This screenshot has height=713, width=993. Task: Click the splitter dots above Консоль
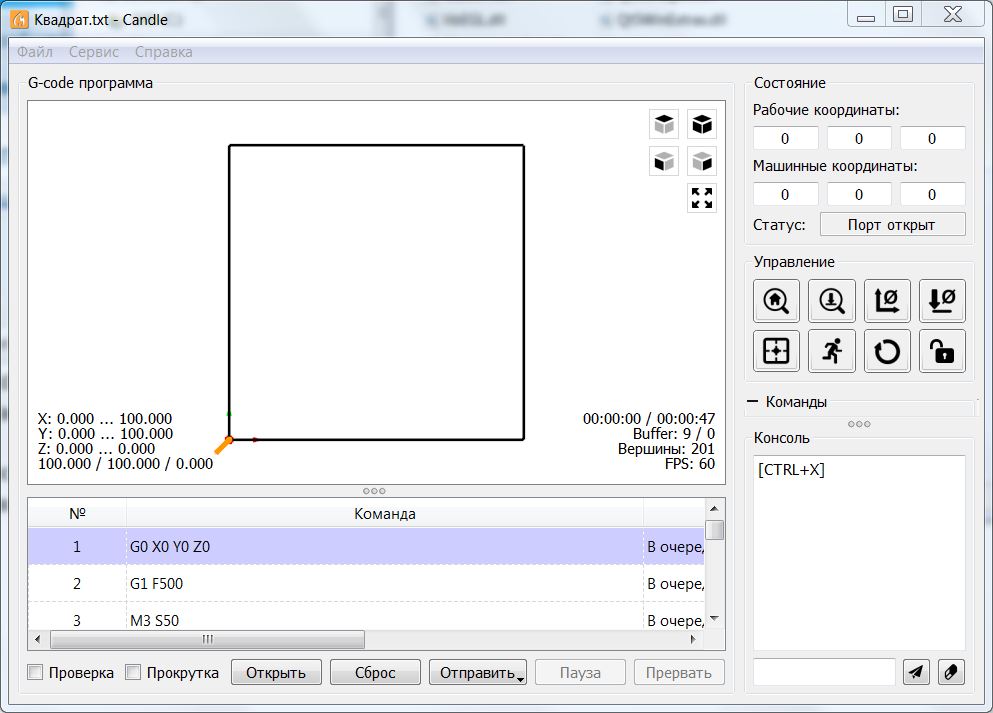pyautogui.click(x=859, y=424)
